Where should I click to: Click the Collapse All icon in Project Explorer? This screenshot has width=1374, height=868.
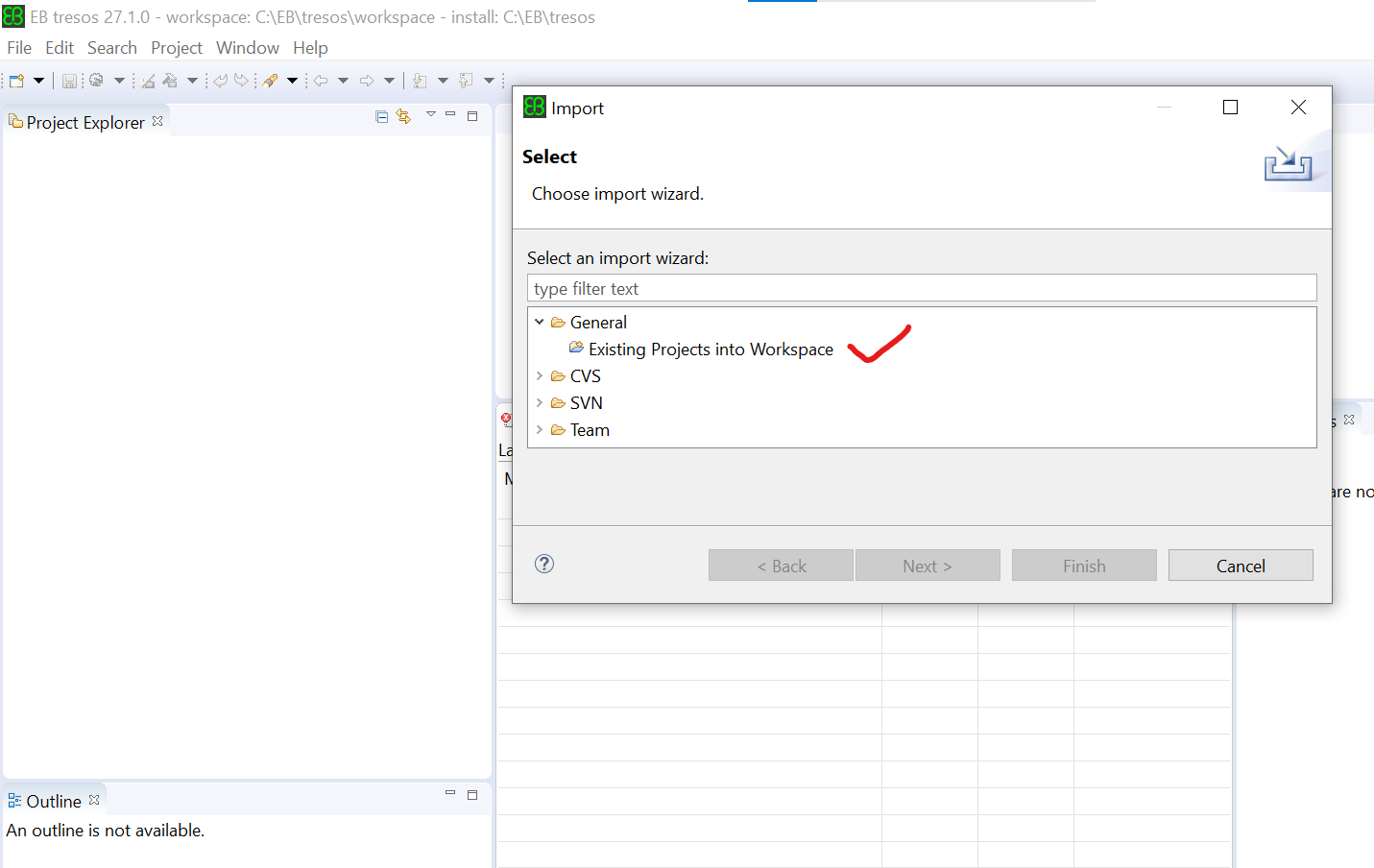(381, 115)
